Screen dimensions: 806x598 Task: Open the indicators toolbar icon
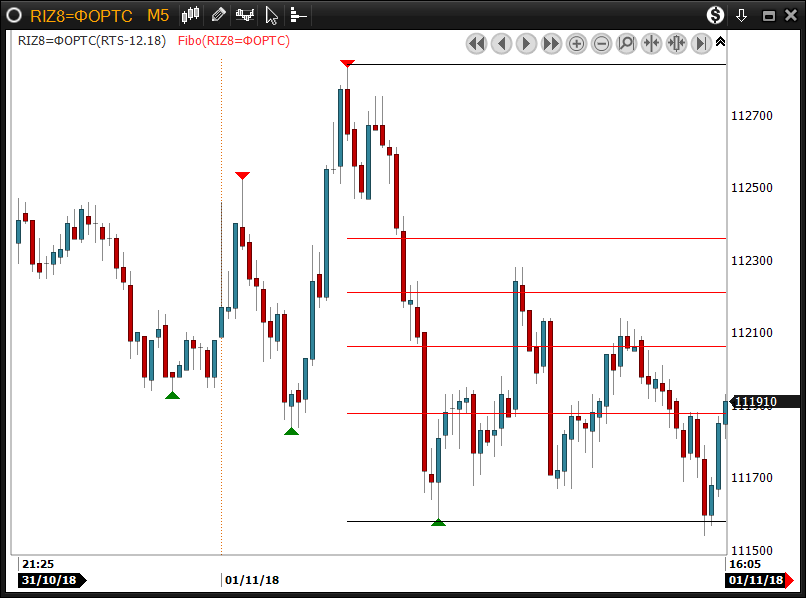[245, 15]
